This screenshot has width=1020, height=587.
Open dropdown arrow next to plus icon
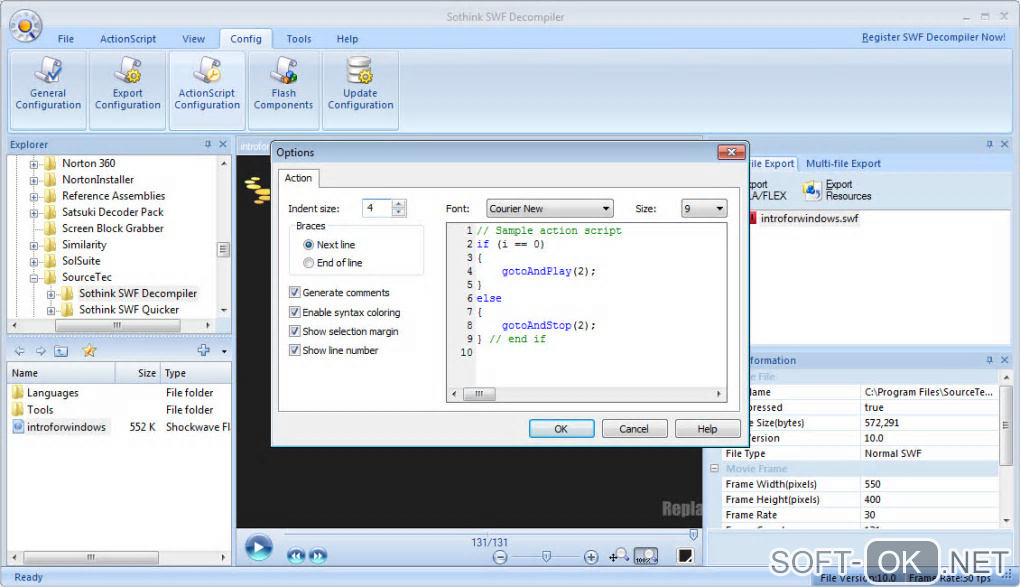pyautogui.click(x=224, y=351)
